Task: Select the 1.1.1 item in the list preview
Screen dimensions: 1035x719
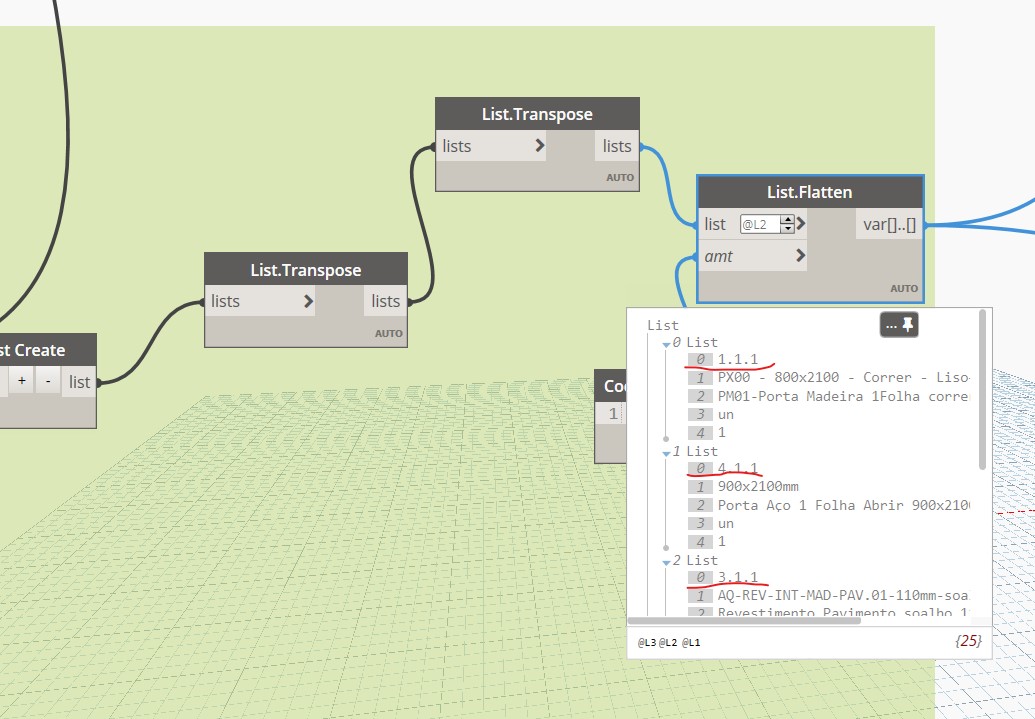Action: pyautogui.click(x=738, y=359)
